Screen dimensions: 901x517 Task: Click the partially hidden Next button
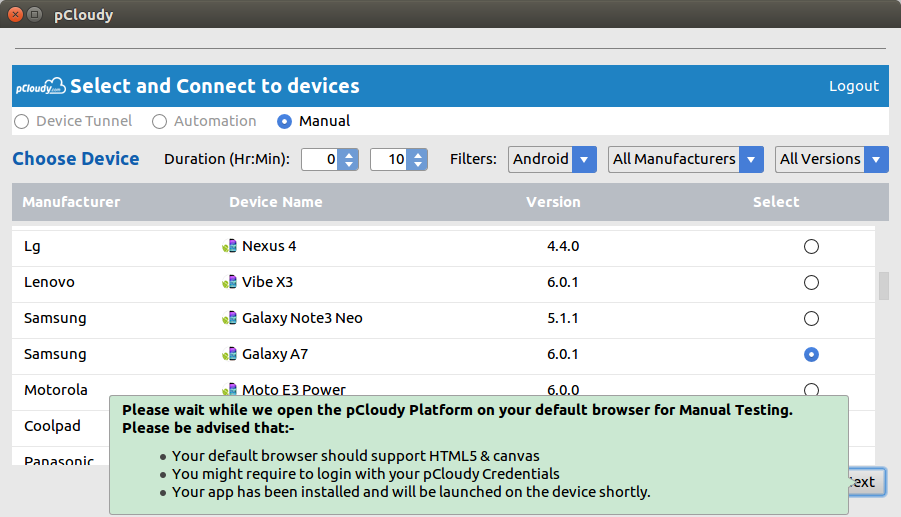point(867,482)
